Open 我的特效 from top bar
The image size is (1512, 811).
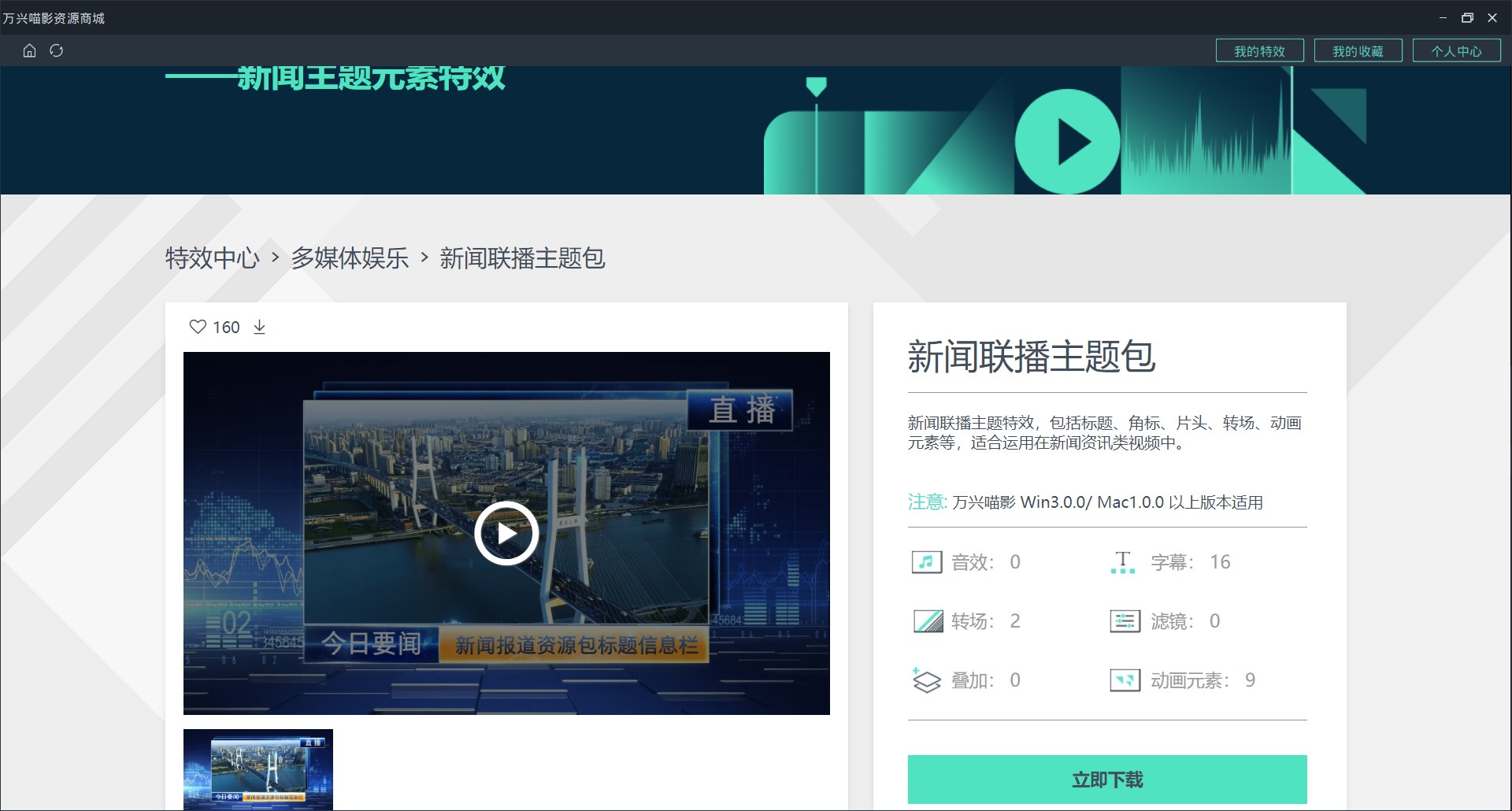click(x=1259, y=51)
